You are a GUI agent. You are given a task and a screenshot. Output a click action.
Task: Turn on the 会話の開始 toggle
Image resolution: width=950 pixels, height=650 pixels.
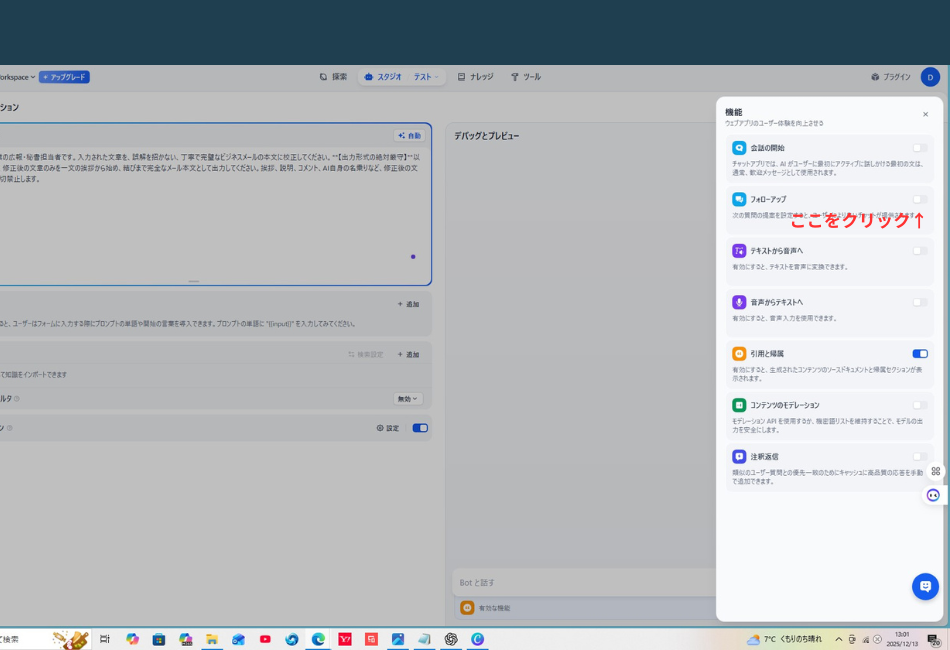919,148
